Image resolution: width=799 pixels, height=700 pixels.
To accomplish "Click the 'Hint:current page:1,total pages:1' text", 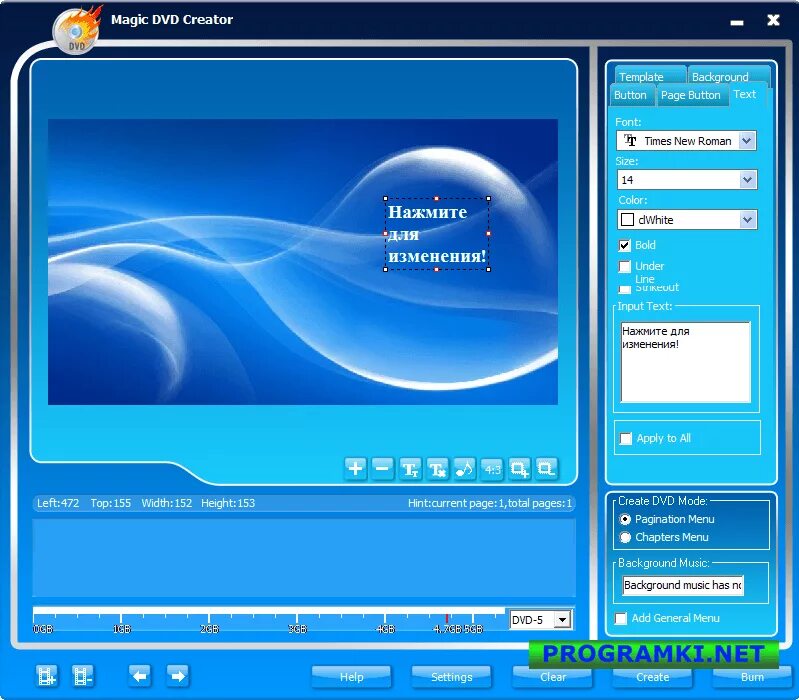I will pyautogui.click(x=490, y=503).
